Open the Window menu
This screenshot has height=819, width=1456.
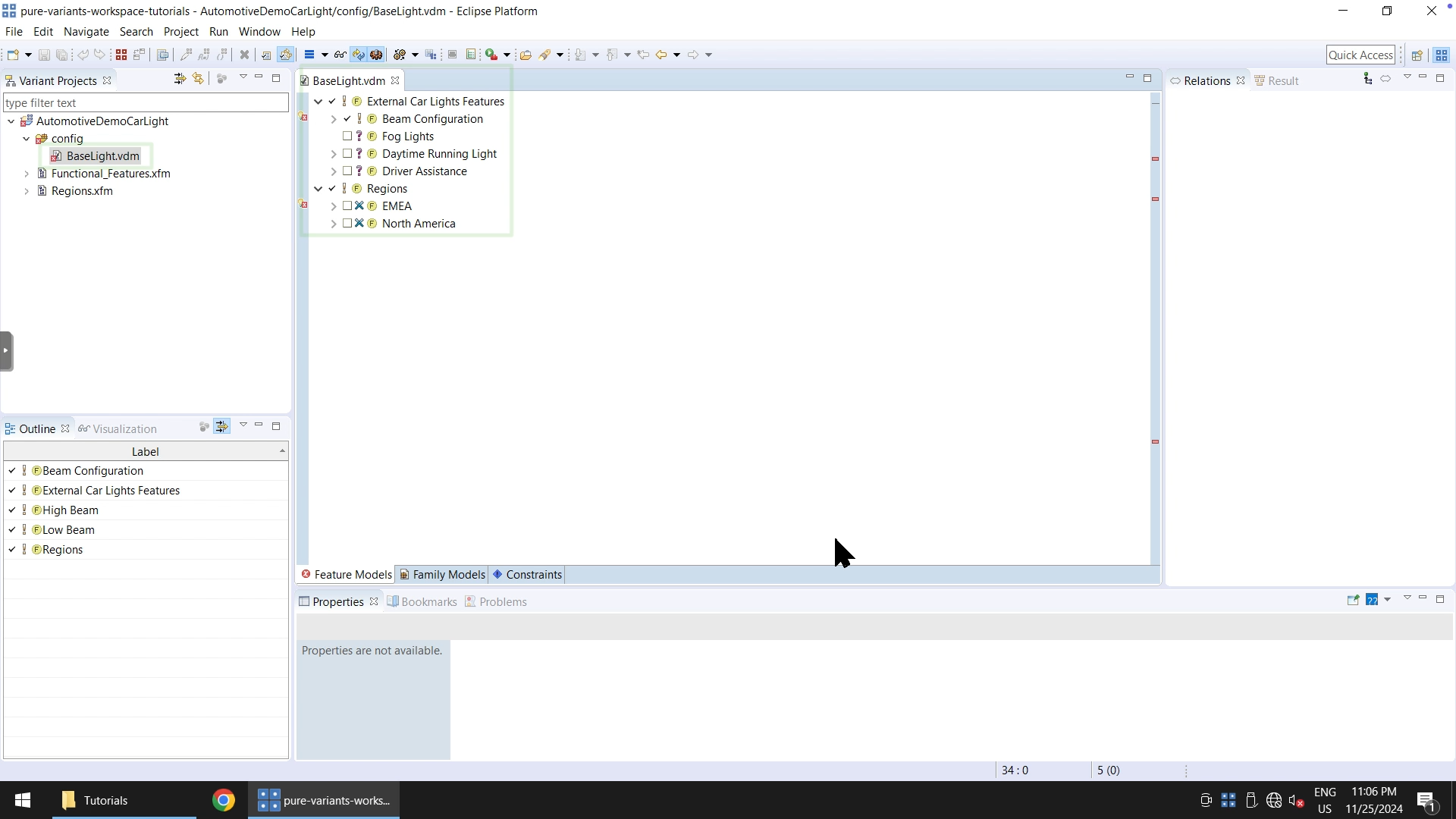[x=259, y=32]
